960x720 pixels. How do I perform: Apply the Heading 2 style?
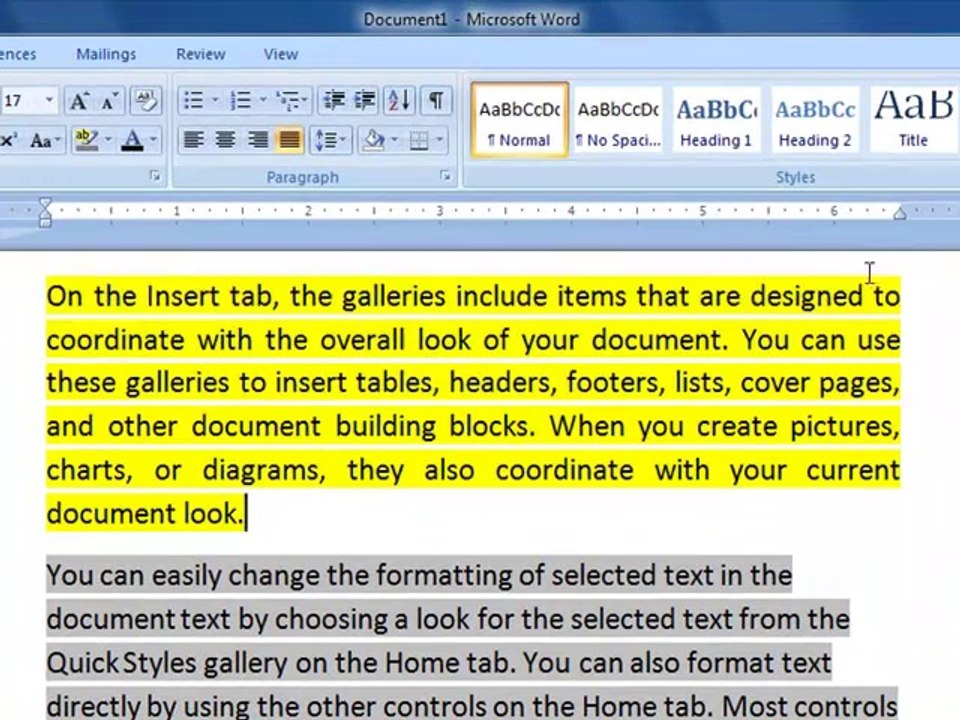click(x=815, y=121)
